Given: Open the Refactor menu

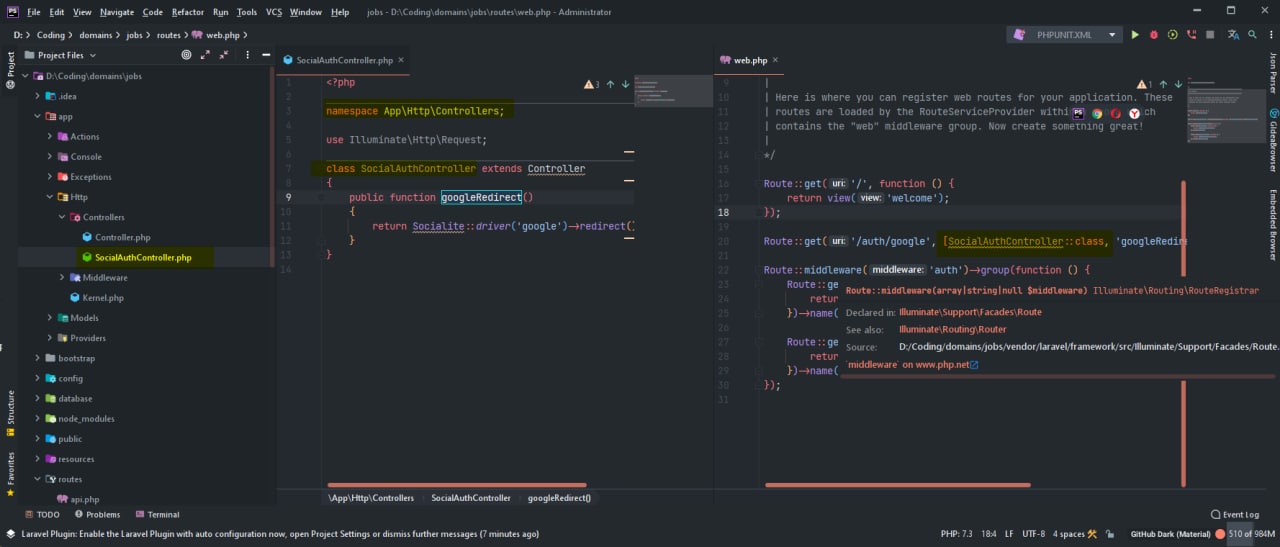Looking at the screenshot, I should coord(187,12).
